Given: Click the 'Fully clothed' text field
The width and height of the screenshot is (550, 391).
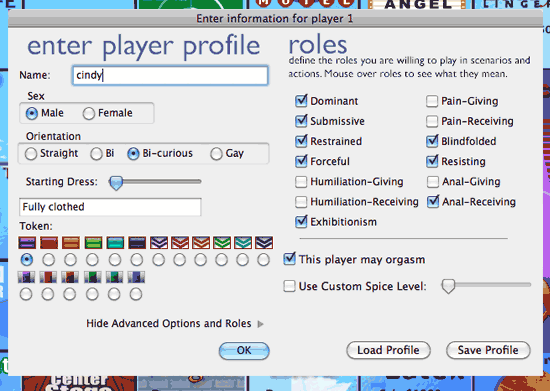Looking at the screenshot, I should 110,207.
